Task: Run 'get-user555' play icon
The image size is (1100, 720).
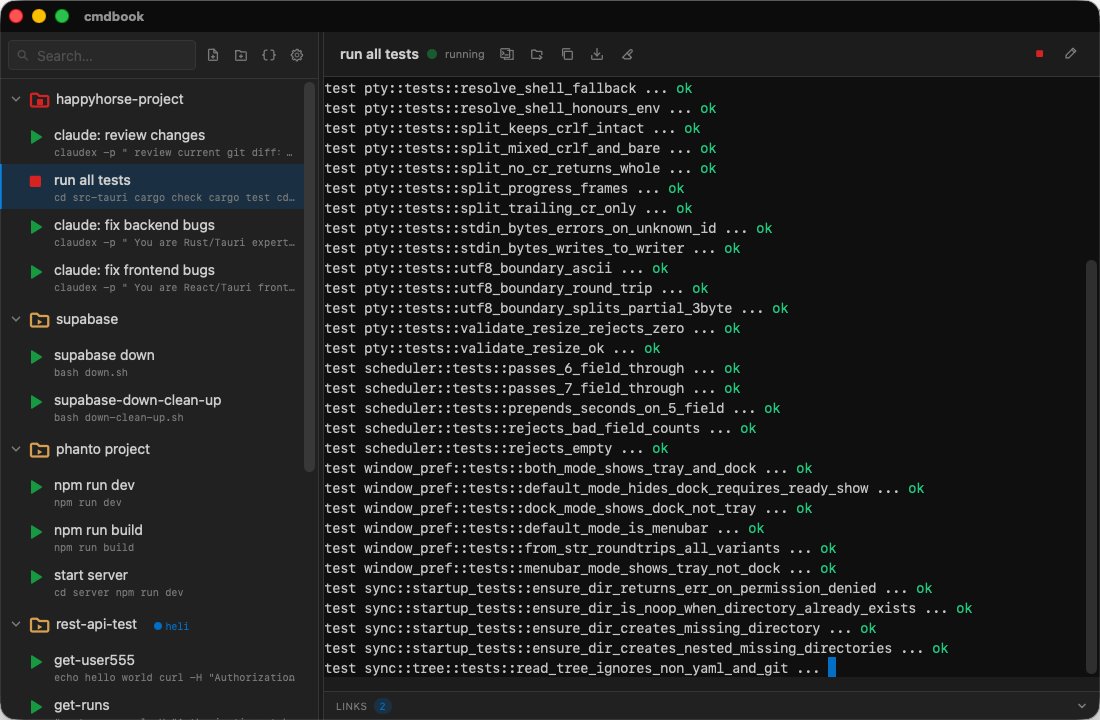Action: (36, 661)
